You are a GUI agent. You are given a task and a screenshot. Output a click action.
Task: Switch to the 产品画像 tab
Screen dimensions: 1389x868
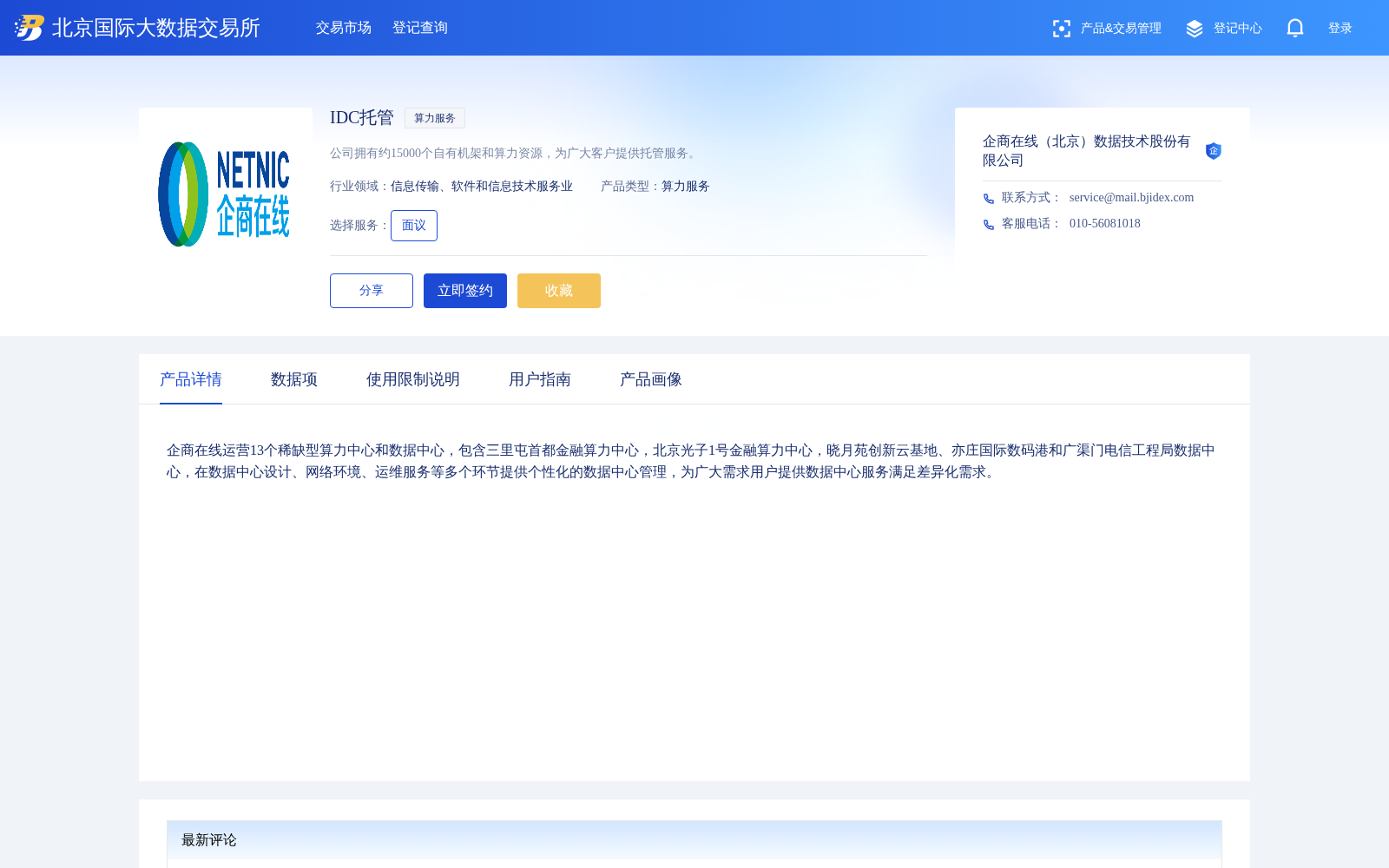(x=651, y=379)
